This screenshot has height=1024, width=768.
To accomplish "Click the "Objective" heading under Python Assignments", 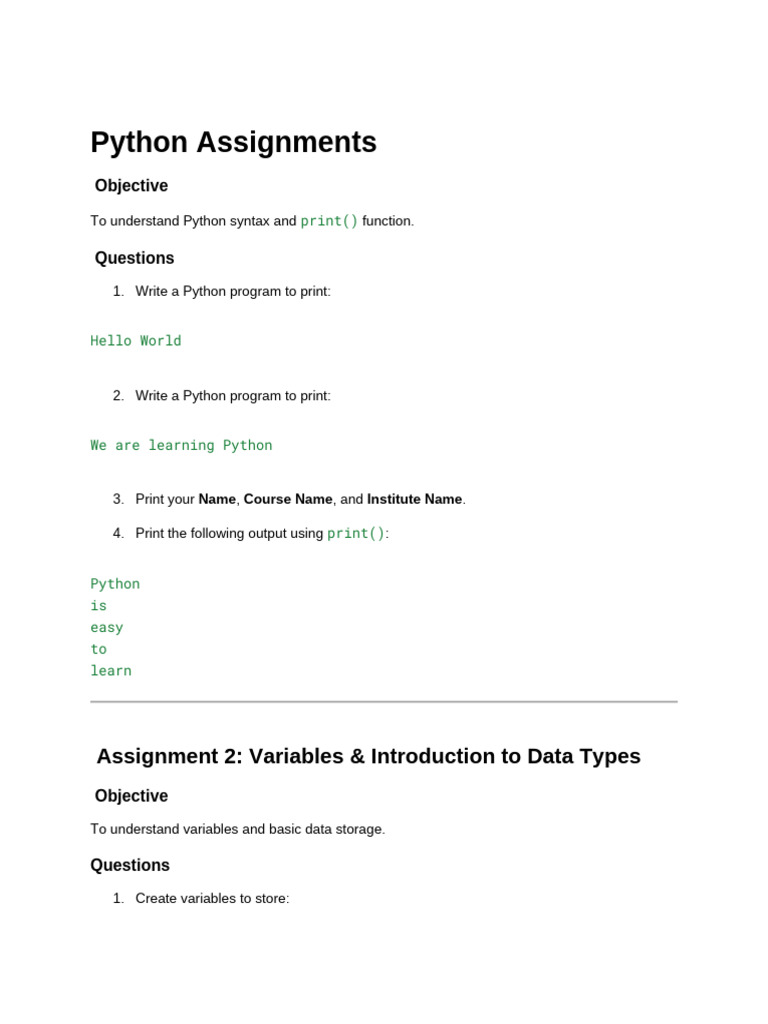I will pyautogui.click(x=131, y=186).
